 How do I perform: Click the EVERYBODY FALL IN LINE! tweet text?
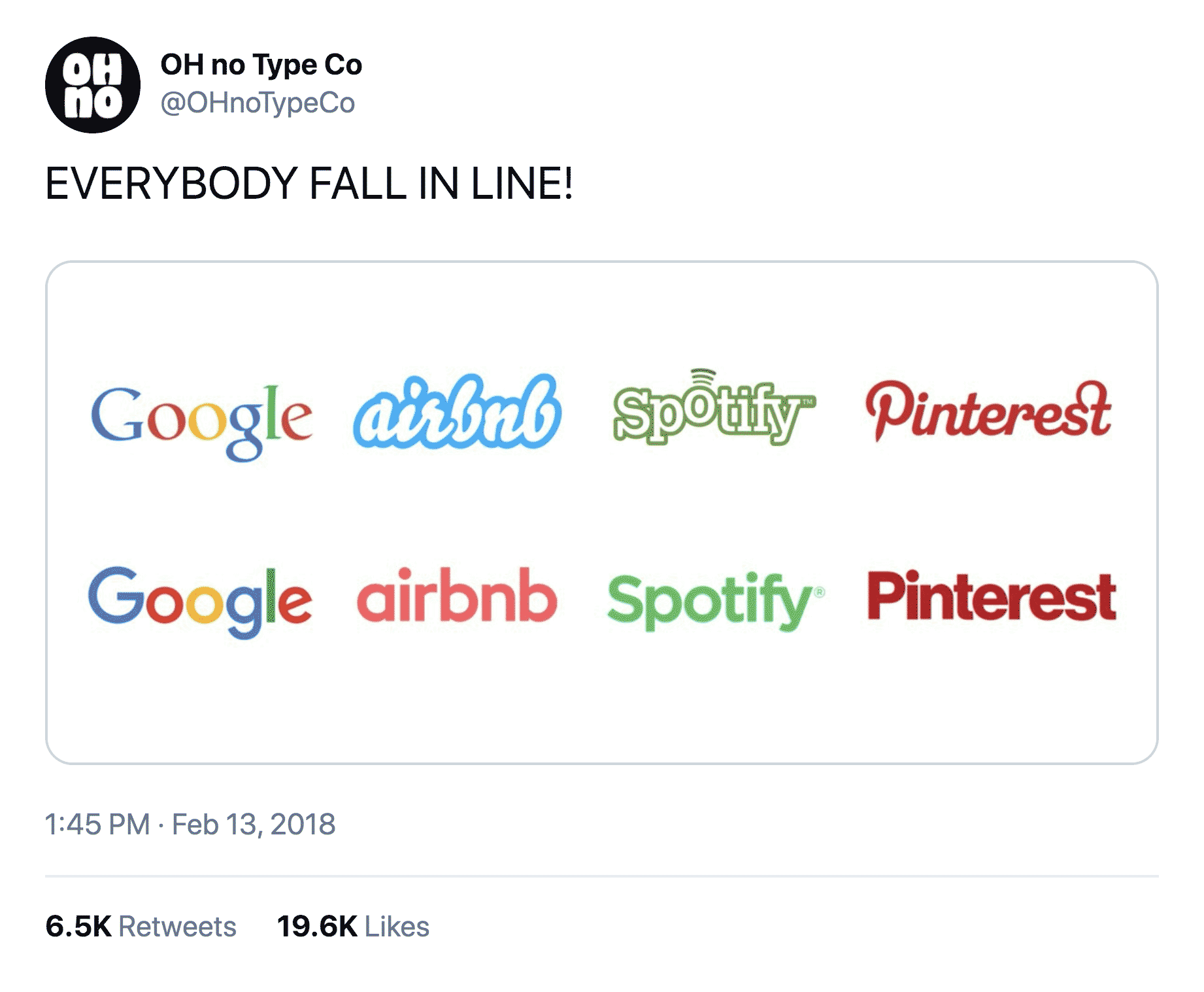tap(309, 184)
